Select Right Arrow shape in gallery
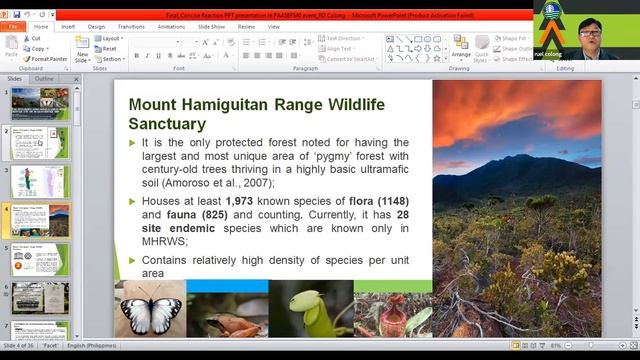Image resolution: width=640 pixels, height=360 pixels. coord(418,49)
